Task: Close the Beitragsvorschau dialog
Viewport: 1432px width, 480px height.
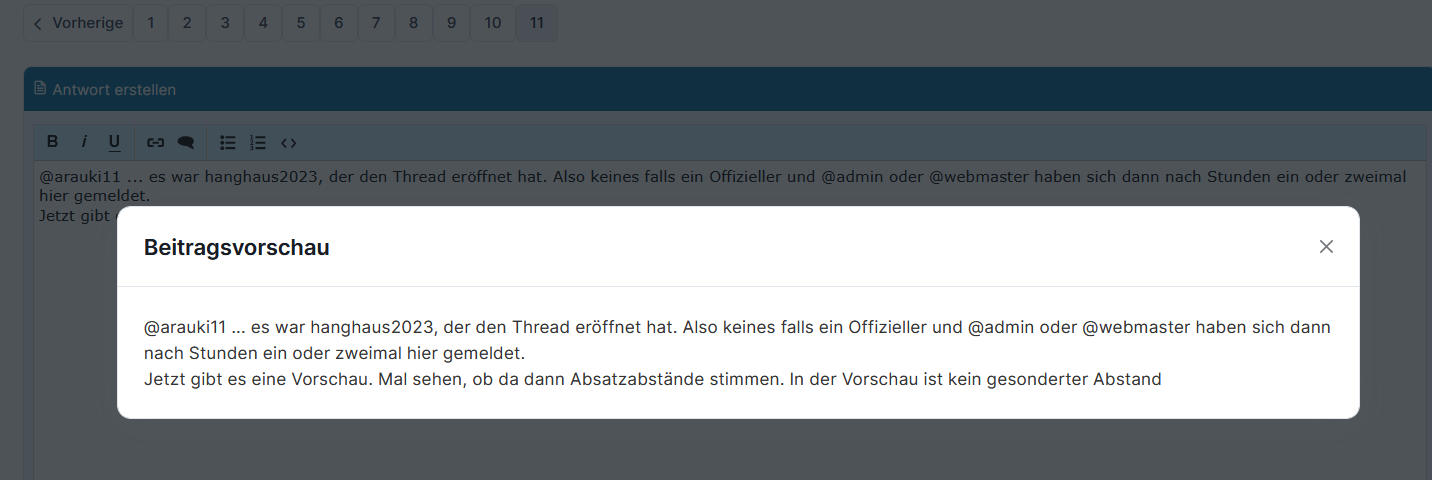Action: [1326, 247]
